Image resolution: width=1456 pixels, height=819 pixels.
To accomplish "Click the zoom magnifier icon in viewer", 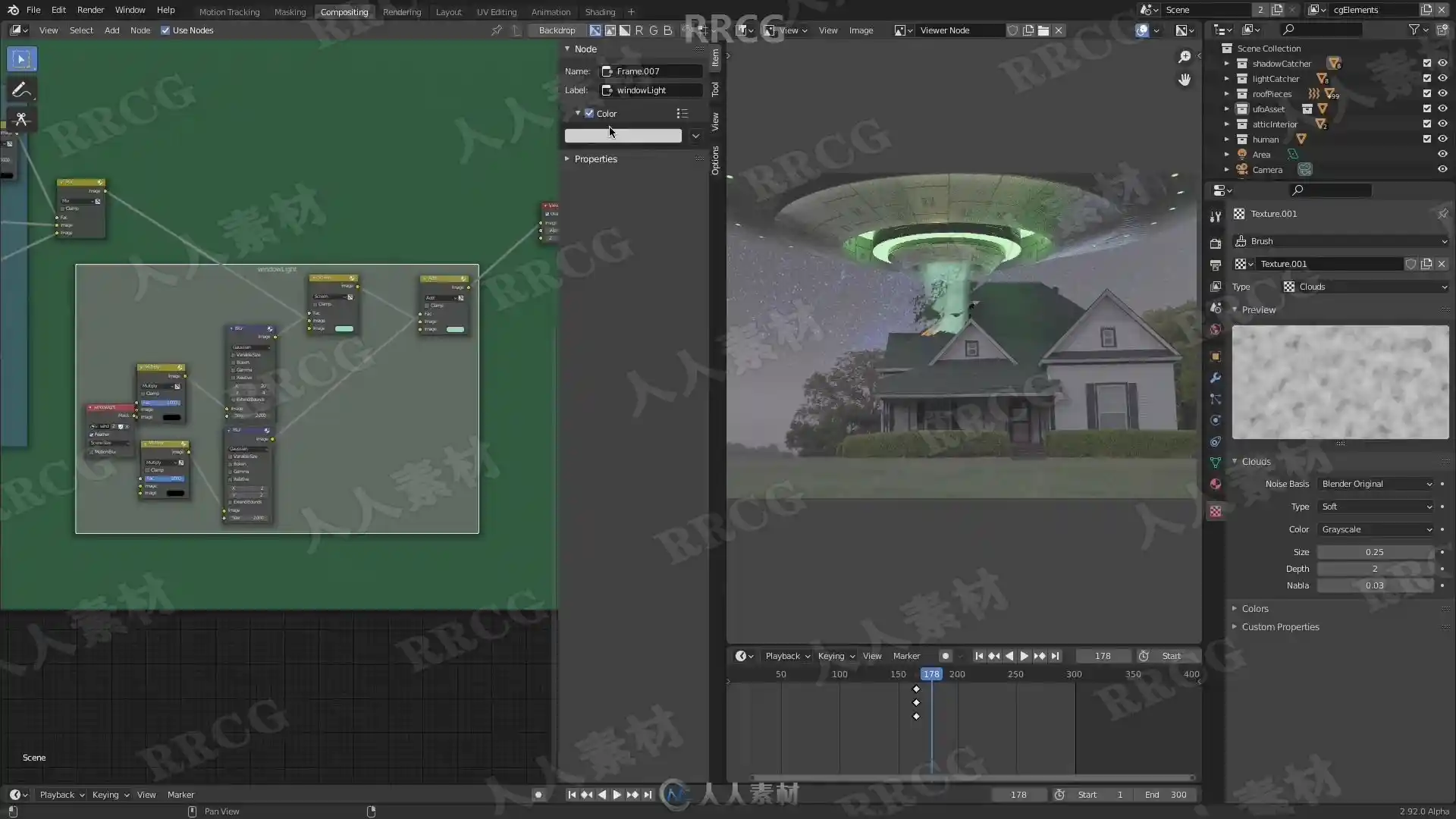I will click(x=1184, y=58).
